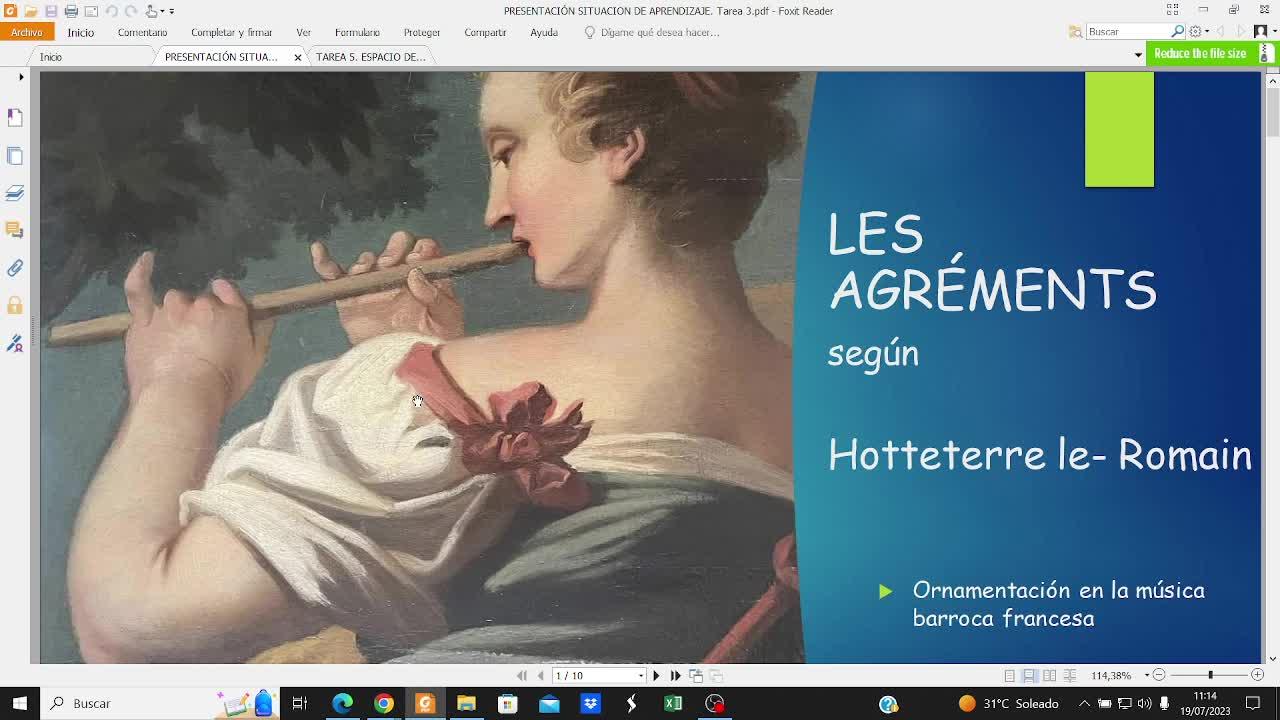Image resolution: width=1280 pixels, height=720 pixels.
Task: Jump to the last page
Action: pos(676,676)
